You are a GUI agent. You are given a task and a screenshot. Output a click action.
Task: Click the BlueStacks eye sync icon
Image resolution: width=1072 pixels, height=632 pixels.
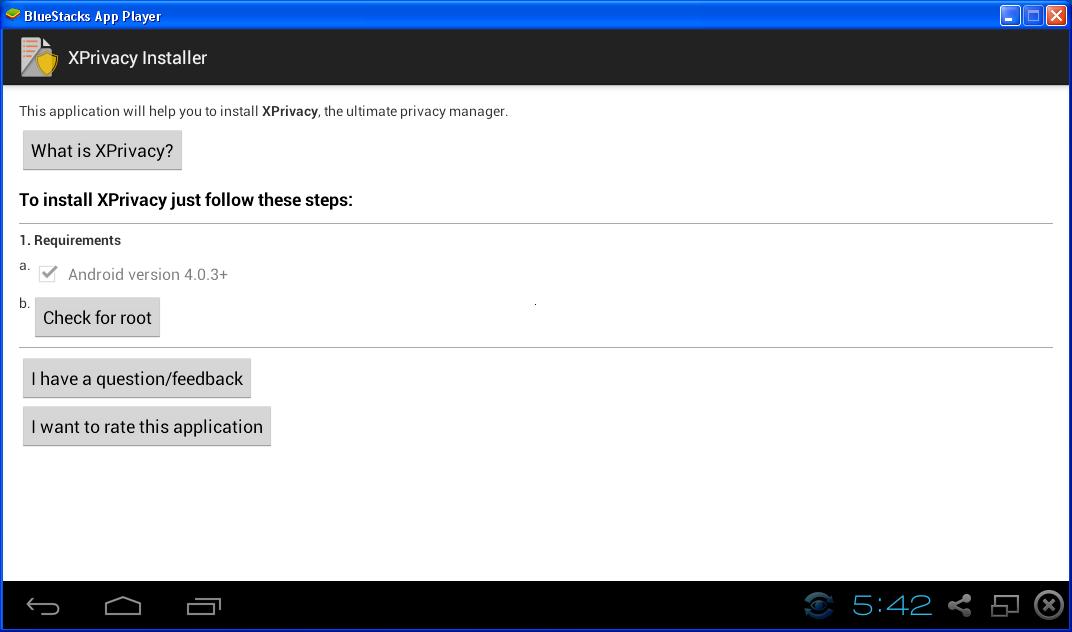click(818, 605)
